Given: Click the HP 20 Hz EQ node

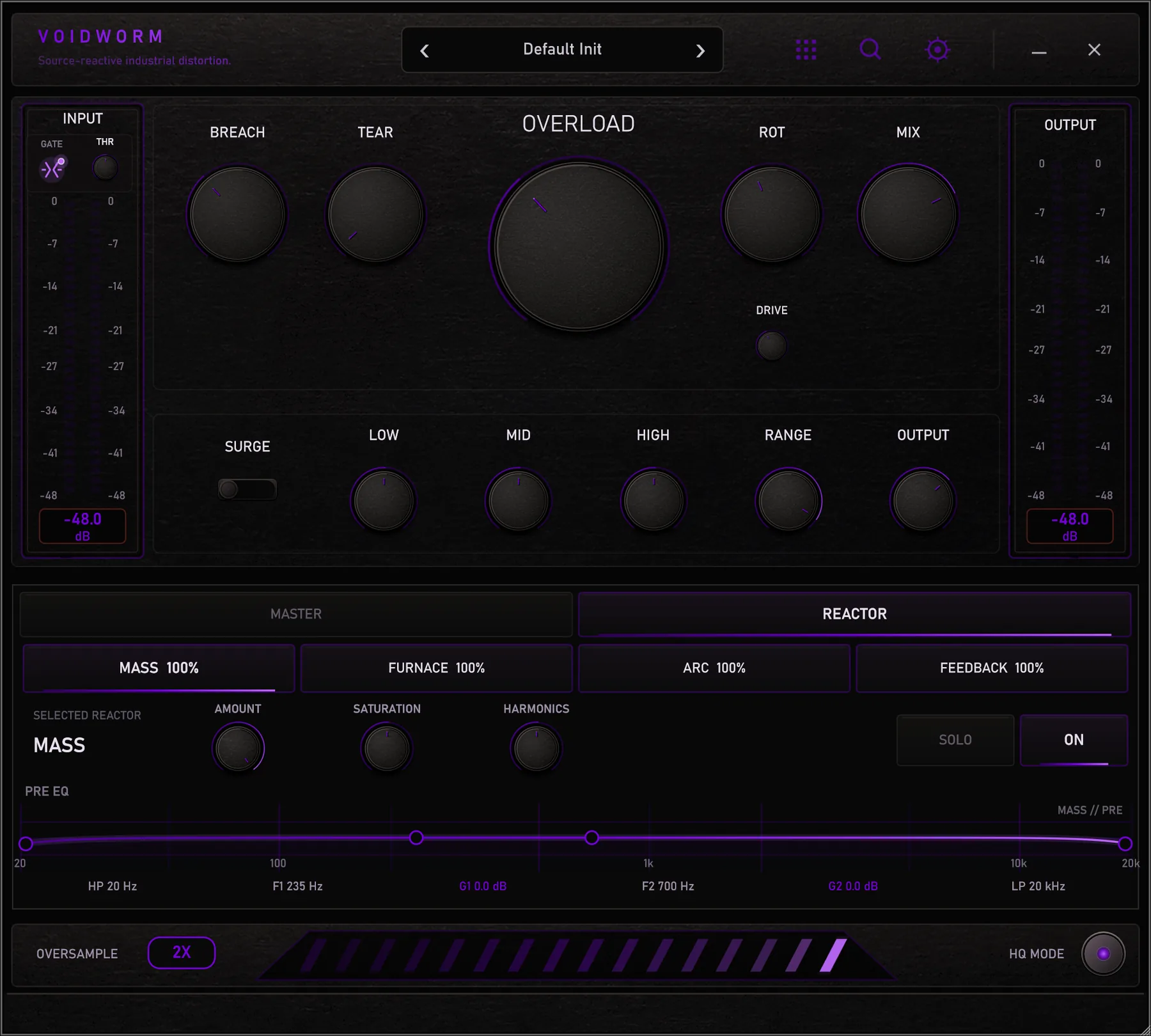Looking at the screenshot, I should click(26, 844).
